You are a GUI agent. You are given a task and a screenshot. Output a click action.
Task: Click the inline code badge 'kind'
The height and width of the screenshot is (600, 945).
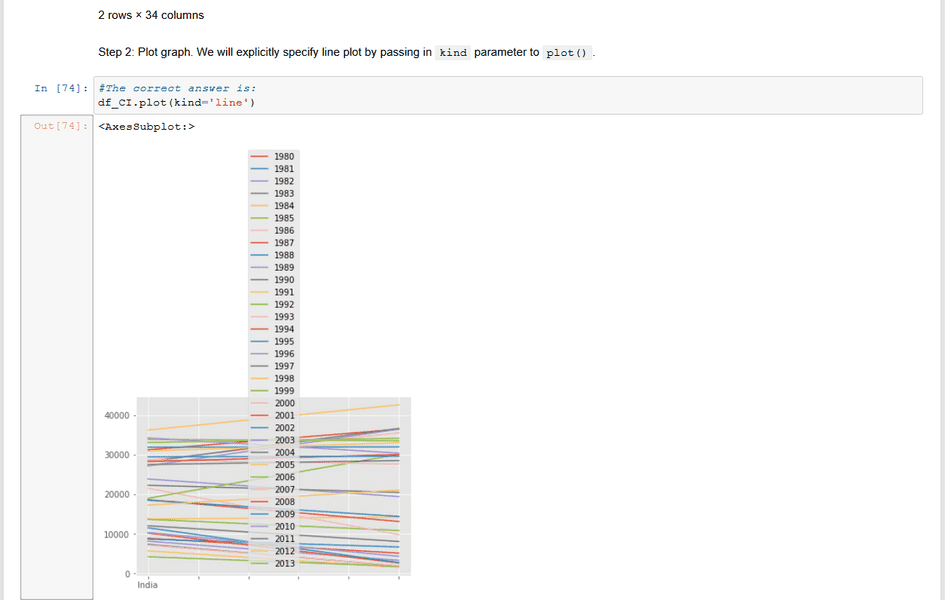(453, 52)
